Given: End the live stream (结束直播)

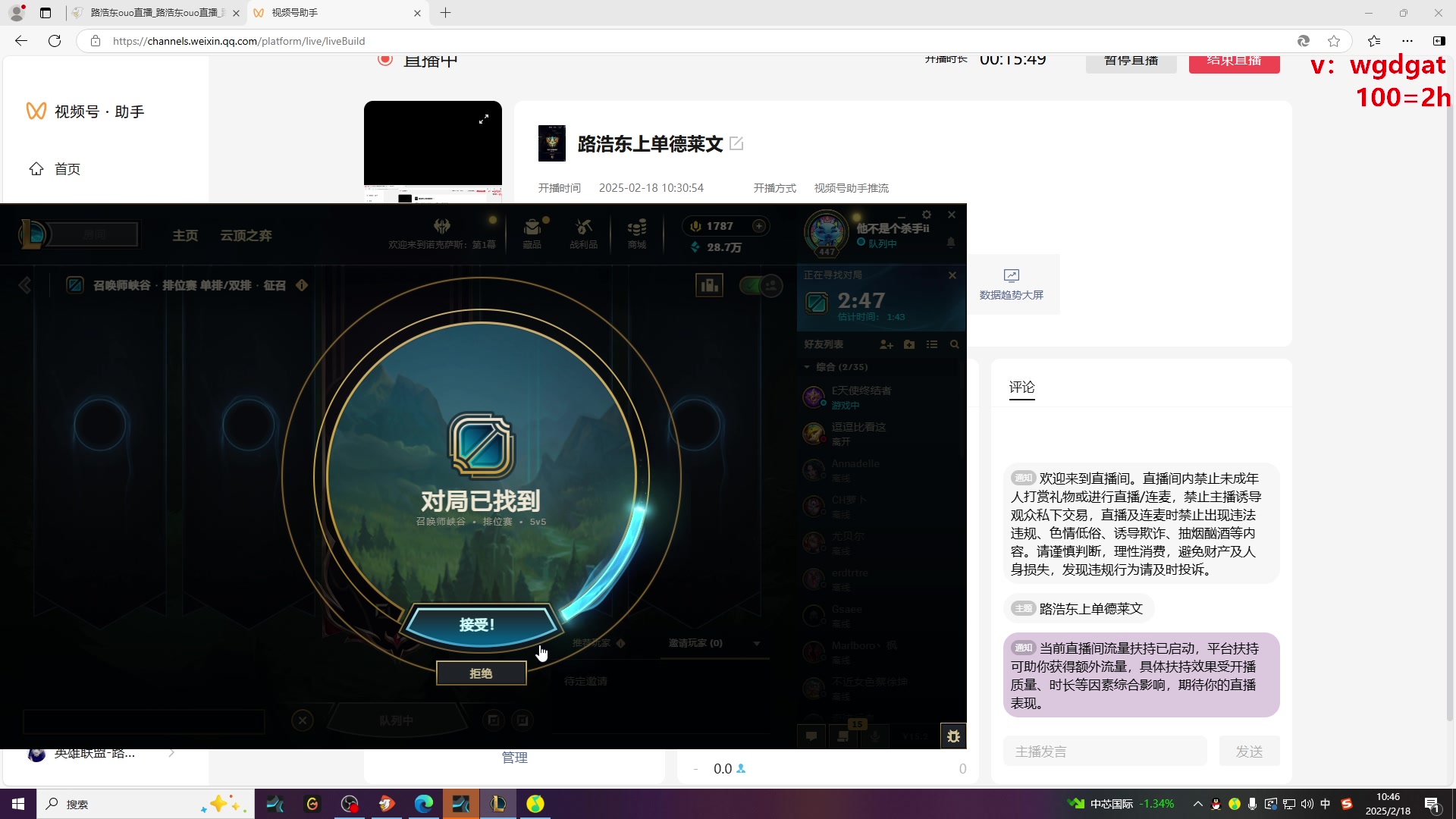Looking at the screenshot, I should click(1234, 62).
